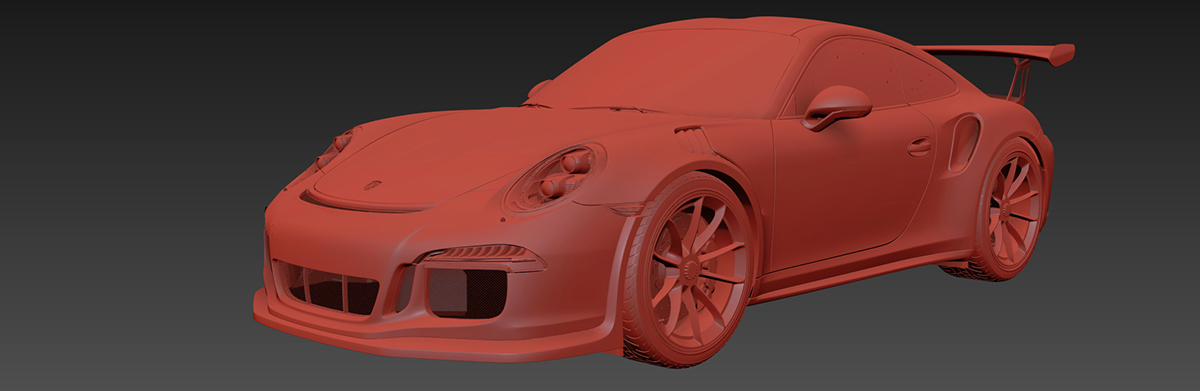Click the door handle on the car

pyautogui.click(x=918, y=147)
